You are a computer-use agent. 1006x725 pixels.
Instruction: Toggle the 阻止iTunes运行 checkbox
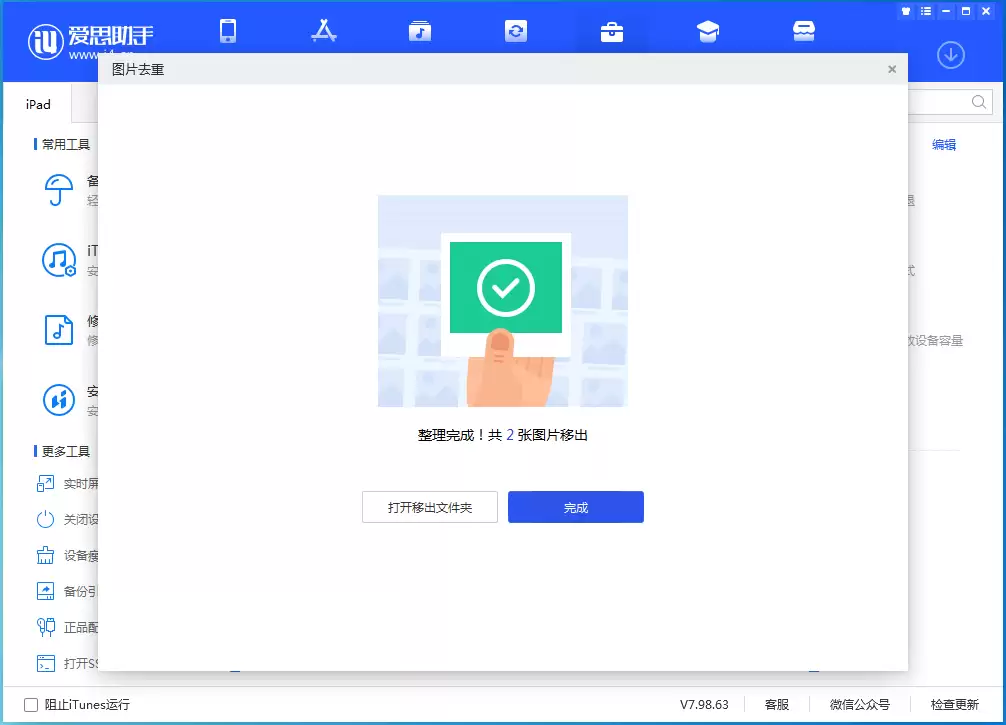click(x=31, y=704)
